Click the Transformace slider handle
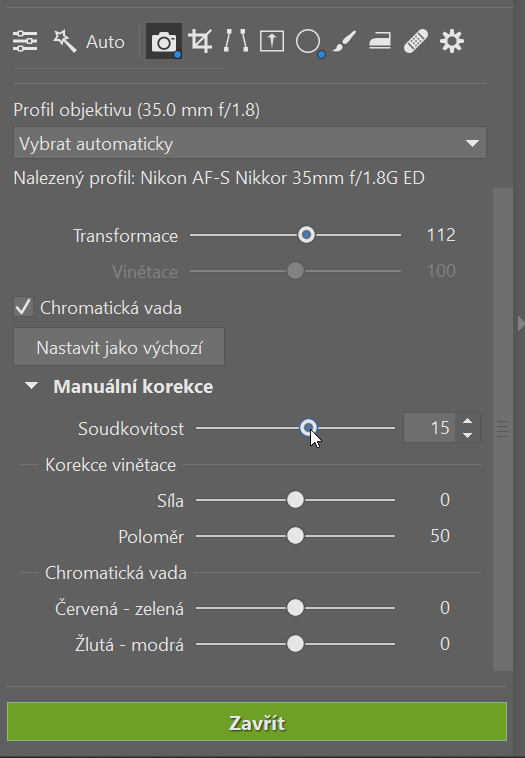Screen dimensions: 525x758 coord(306,235)
